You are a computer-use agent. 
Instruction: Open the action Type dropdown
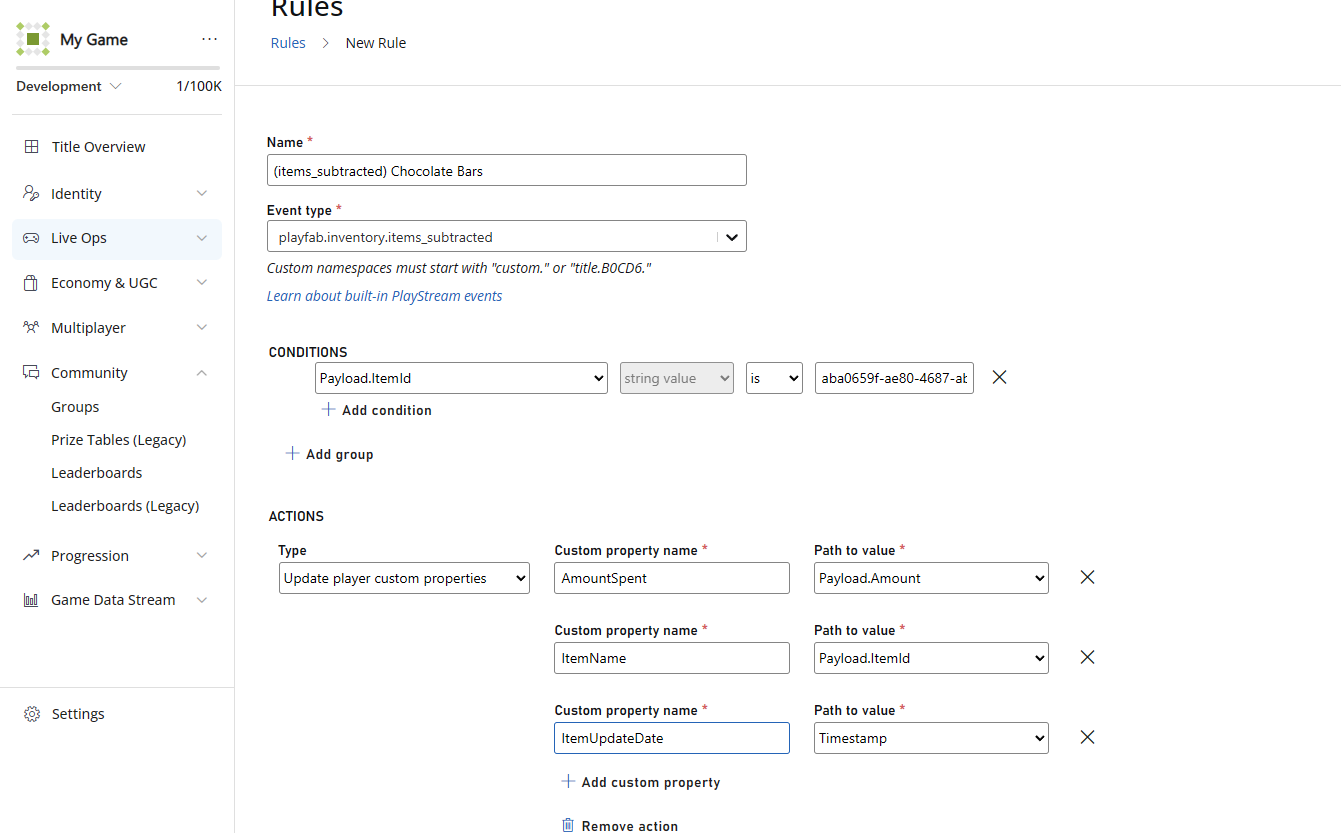404,578
